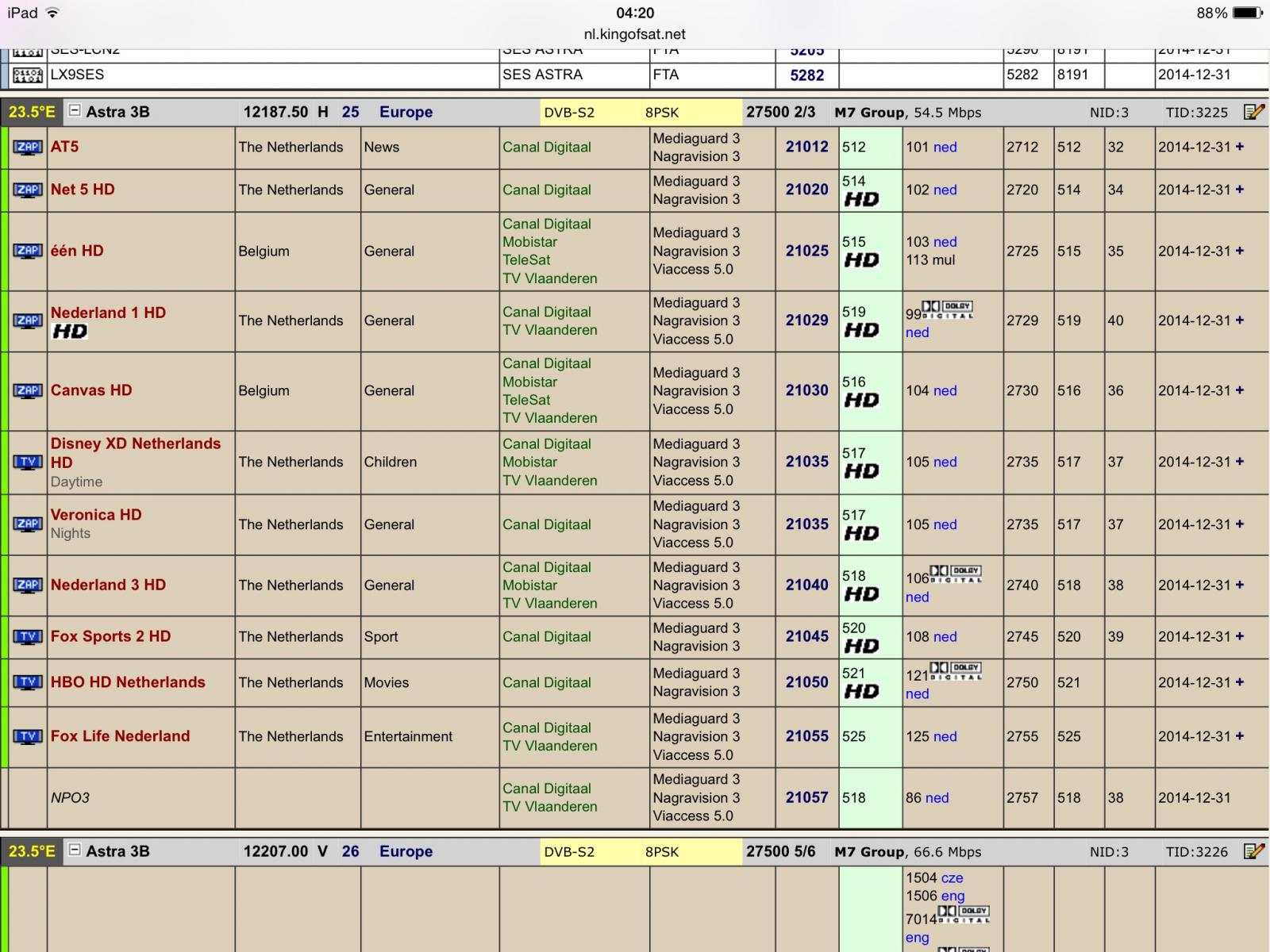
Task: Open edit icon for transponder TID:3226
Action: [x=1254, y=851]
